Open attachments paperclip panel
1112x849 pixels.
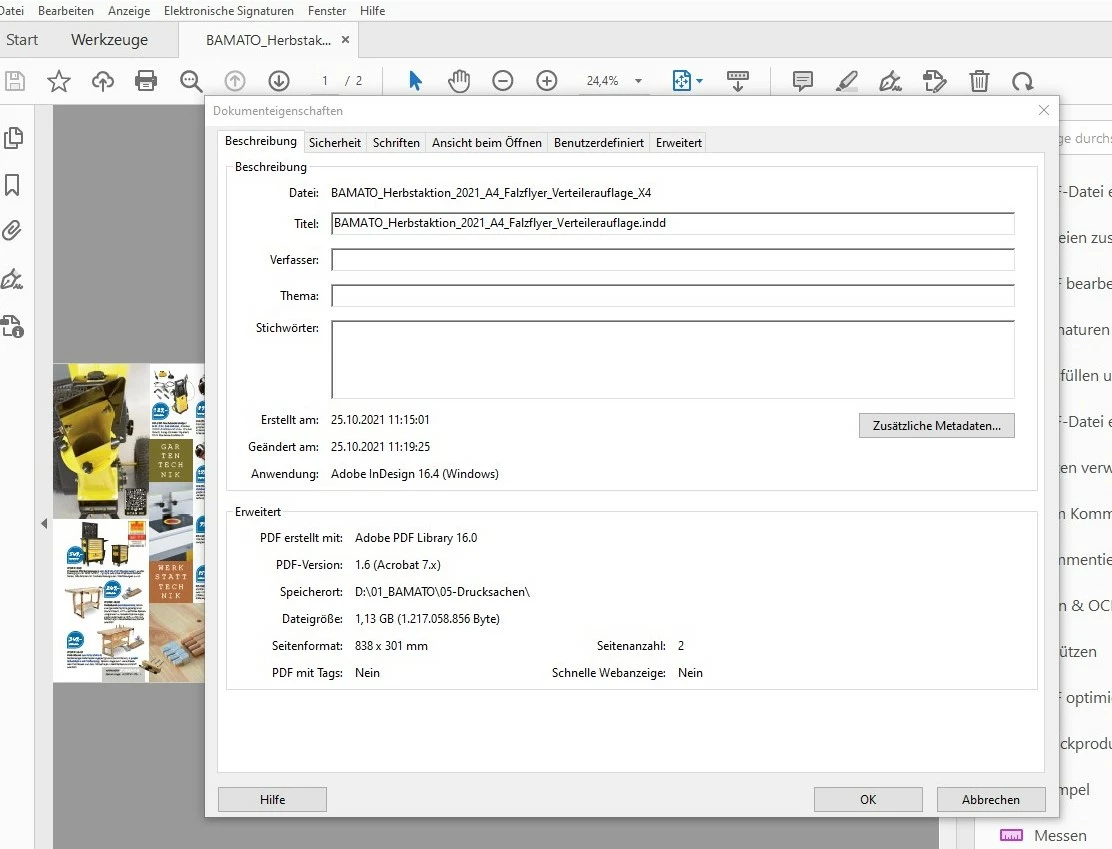(x=12, y=231)
